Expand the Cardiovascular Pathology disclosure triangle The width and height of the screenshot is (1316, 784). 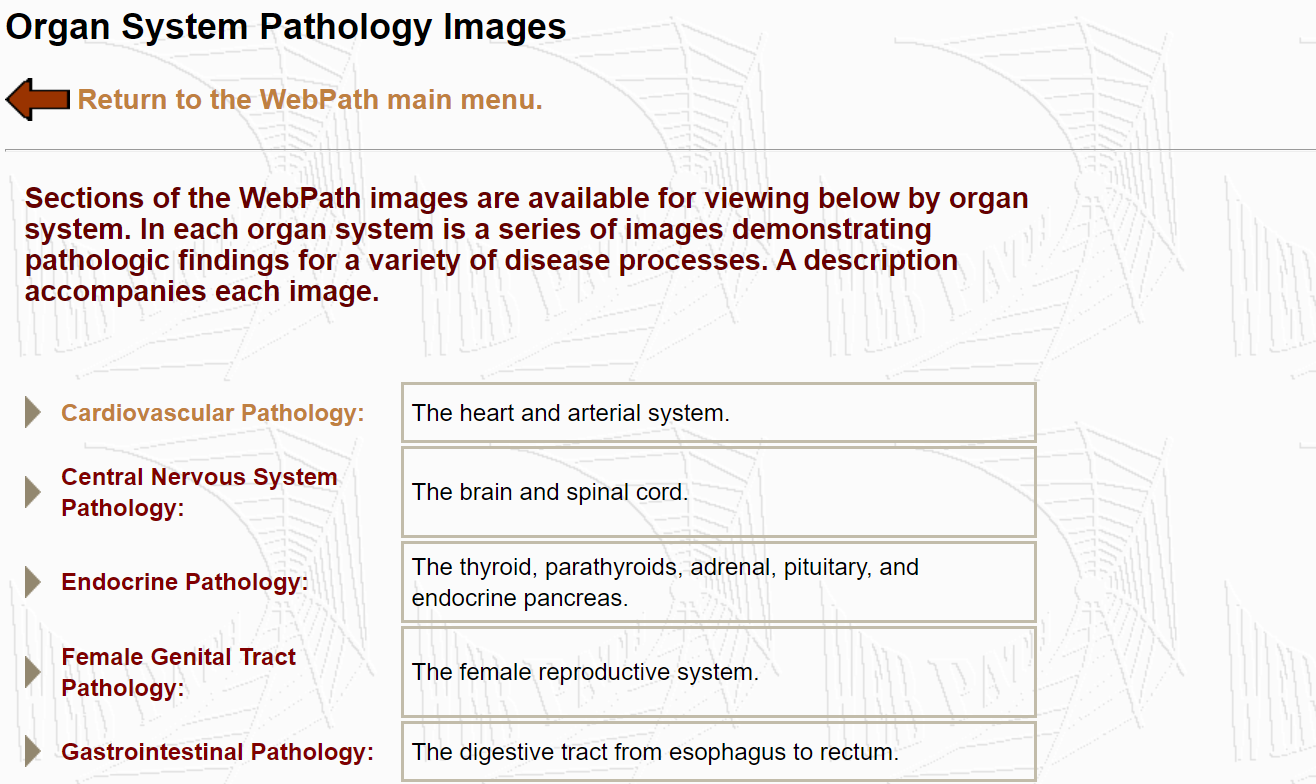pos(30,410)
